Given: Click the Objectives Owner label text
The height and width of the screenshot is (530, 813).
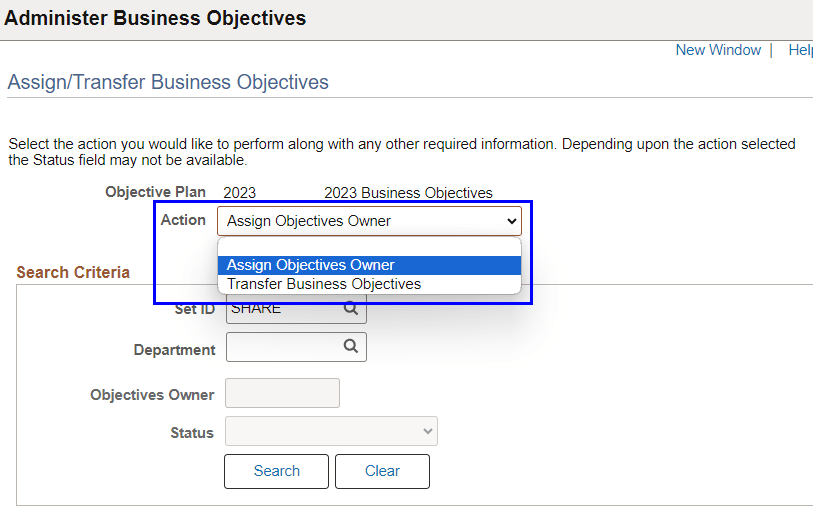Looking at the screenshot, I should point(152,395).
